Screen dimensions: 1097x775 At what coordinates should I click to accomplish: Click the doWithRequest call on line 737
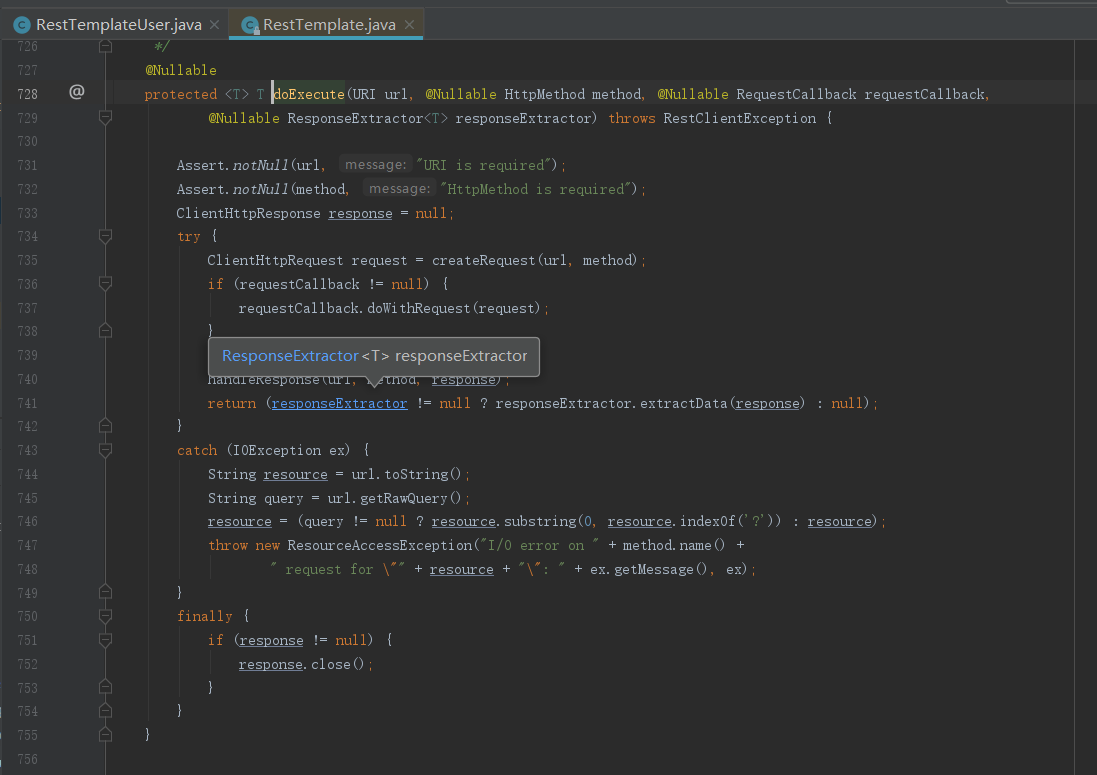tap(418, 308)
